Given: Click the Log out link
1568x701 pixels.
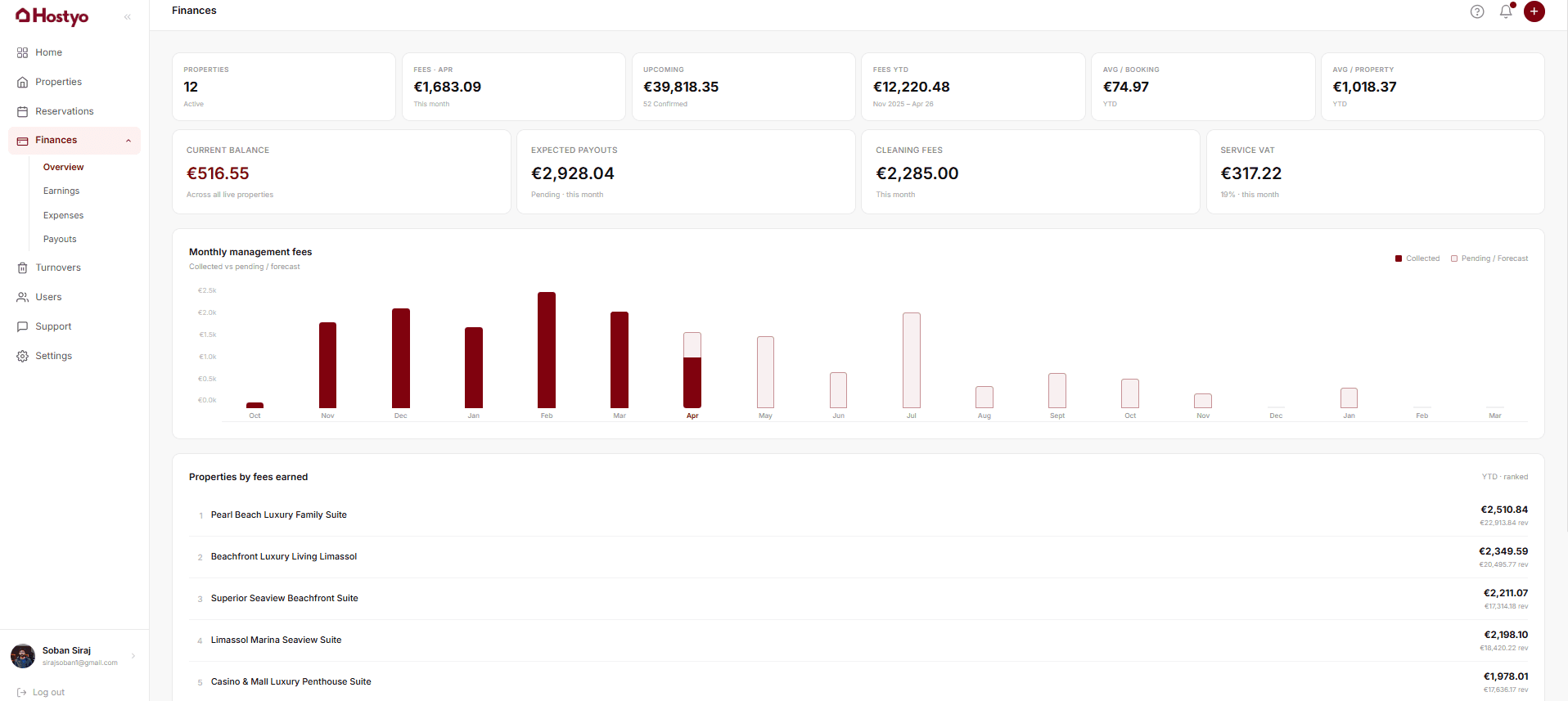Looking at the screenshot, I should coord(47,692).
